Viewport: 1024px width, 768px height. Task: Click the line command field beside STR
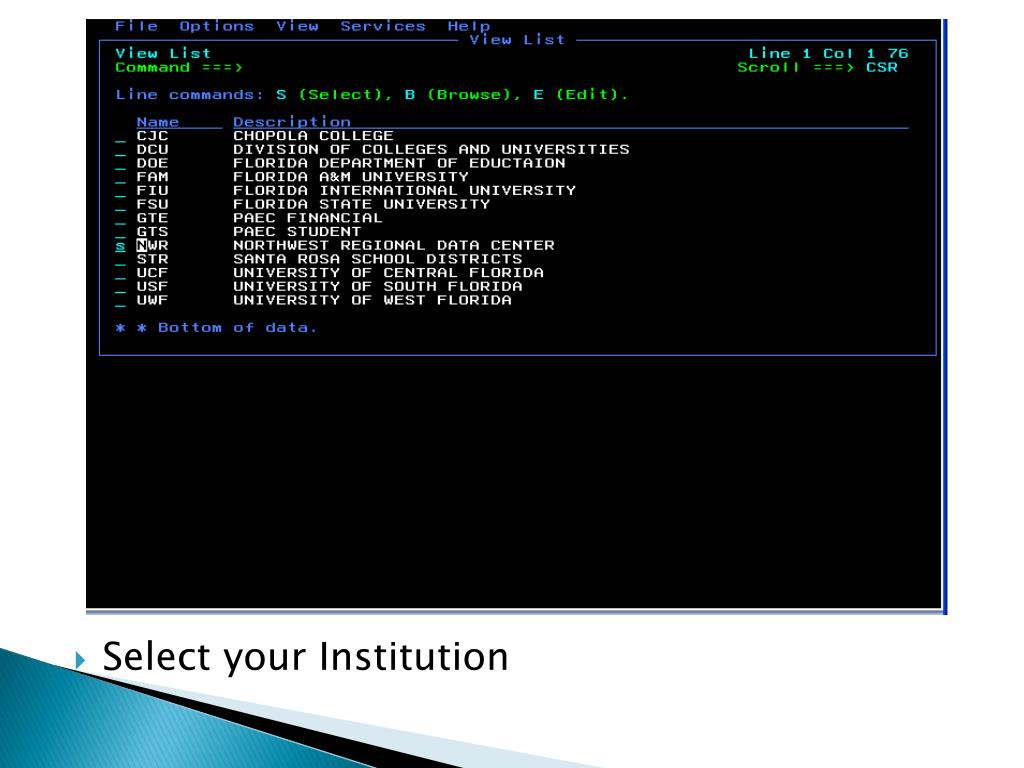point(120,261)
